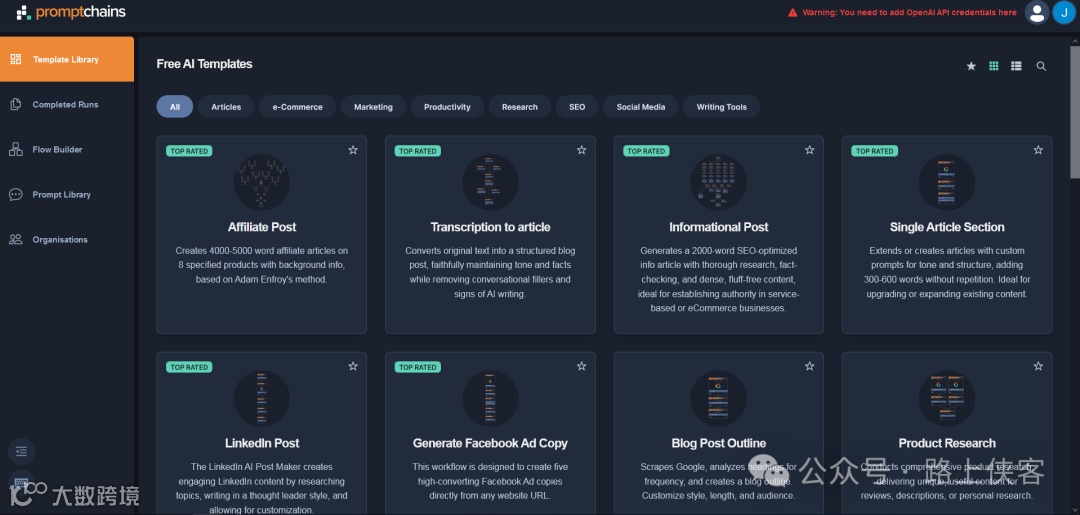Open the Blog Post Outline title
Viewport: 1080px width, 515px height.
(x=718, y=443)
